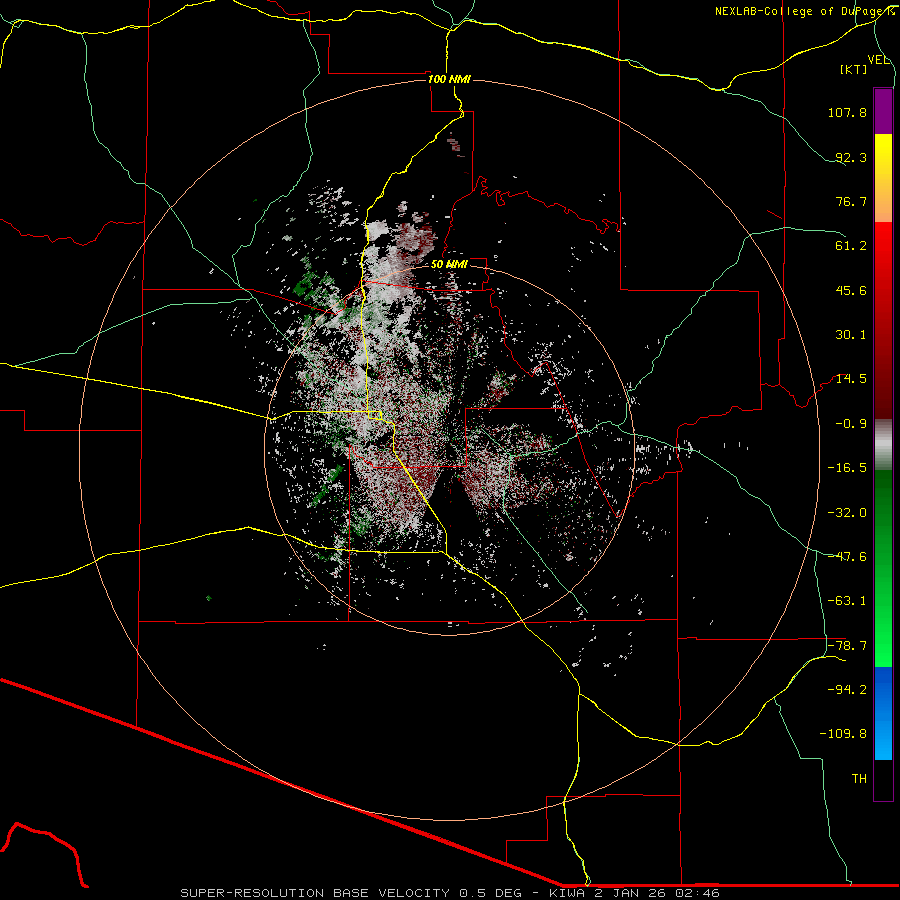
Task: Select the -16.5 legend value
Action: [847, 468]
